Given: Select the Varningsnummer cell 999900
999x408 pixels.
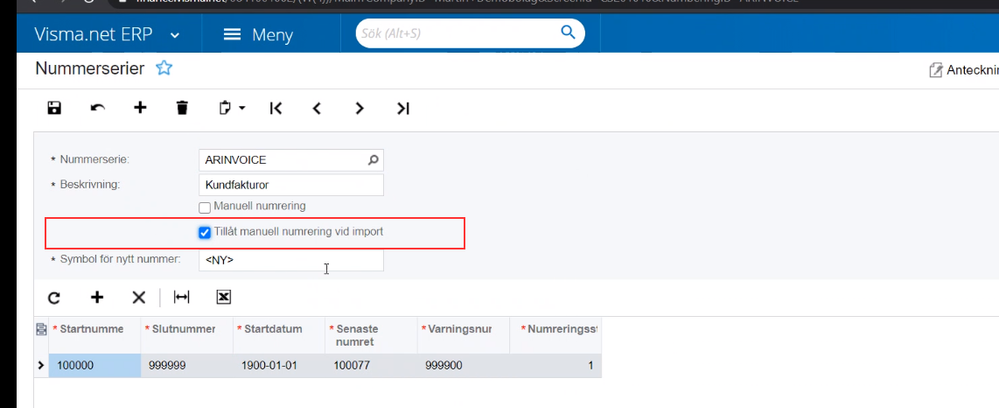Looking at the screenshot, I should pos(464,366).
